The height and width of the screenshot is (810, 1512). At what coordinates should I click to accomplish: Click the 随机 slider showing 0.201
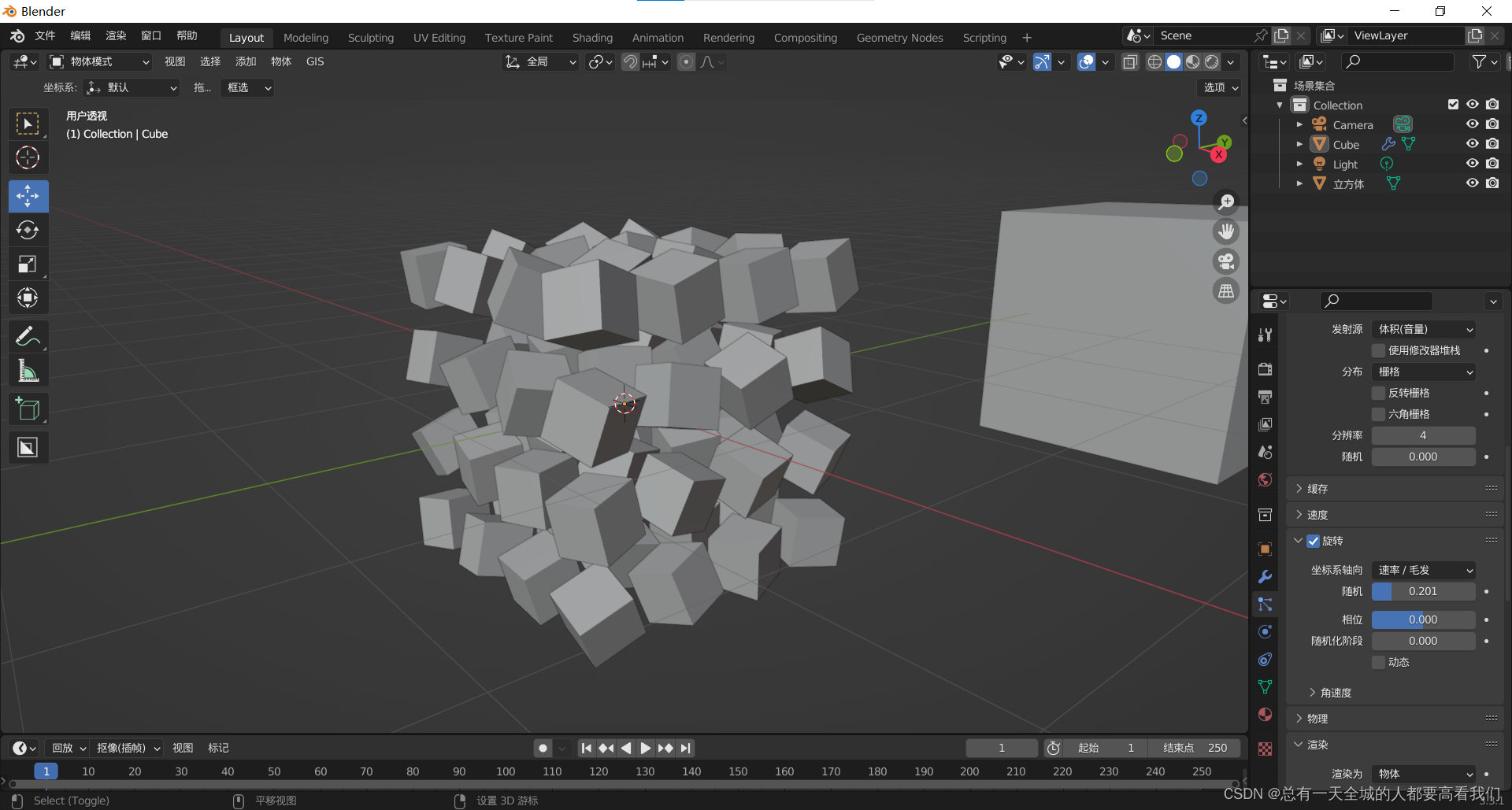coord(1423,591)
